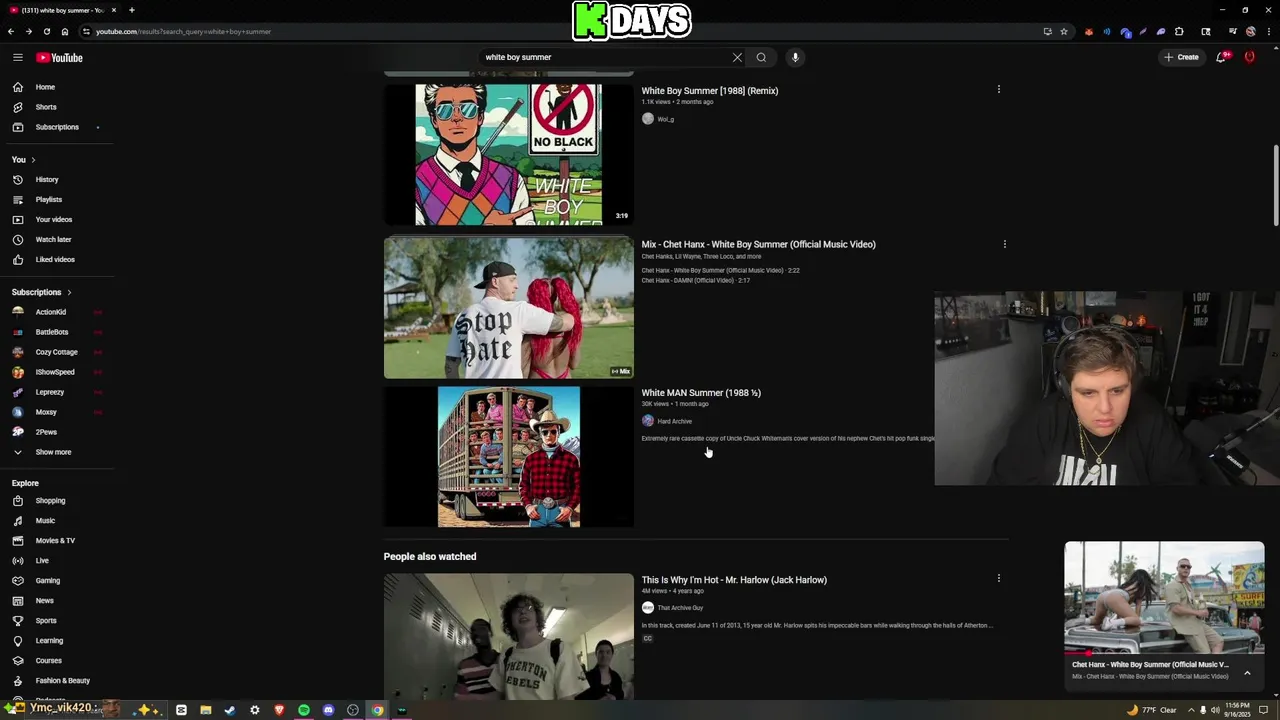Open the YouTube hamburger guide menu

(18, 57)
